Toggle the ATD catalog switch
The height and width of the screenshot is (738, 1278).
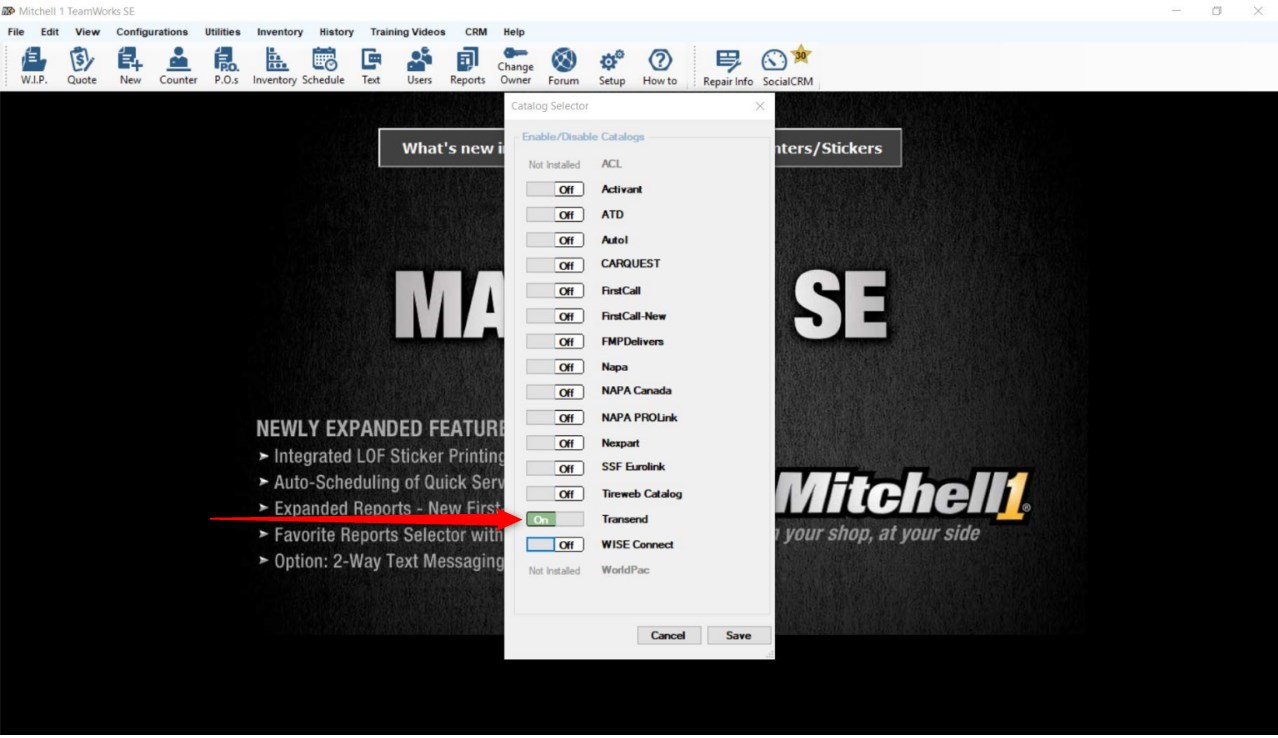[555, 214]
